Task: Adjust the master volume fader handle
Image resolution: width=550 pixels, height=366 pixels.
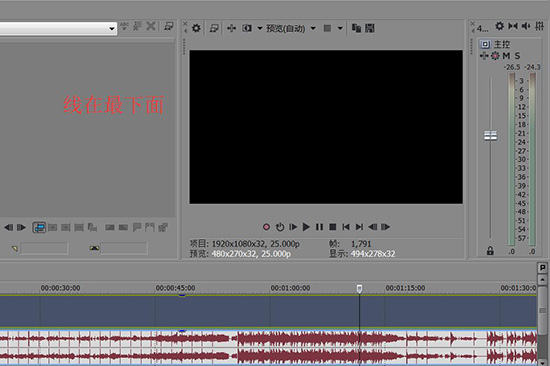Action: [x=490, y=135]
